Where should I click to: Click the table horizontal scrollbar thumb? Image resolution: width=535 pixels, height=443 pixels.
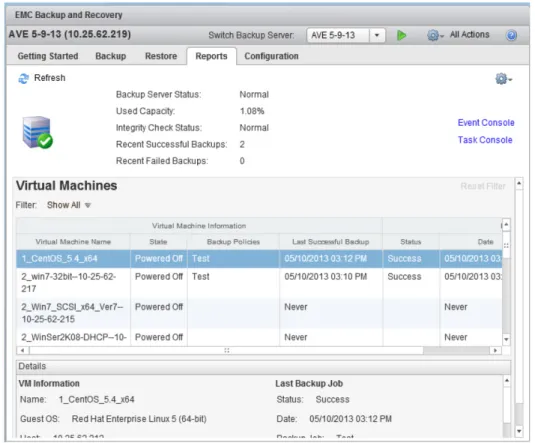tap(227, 351)
